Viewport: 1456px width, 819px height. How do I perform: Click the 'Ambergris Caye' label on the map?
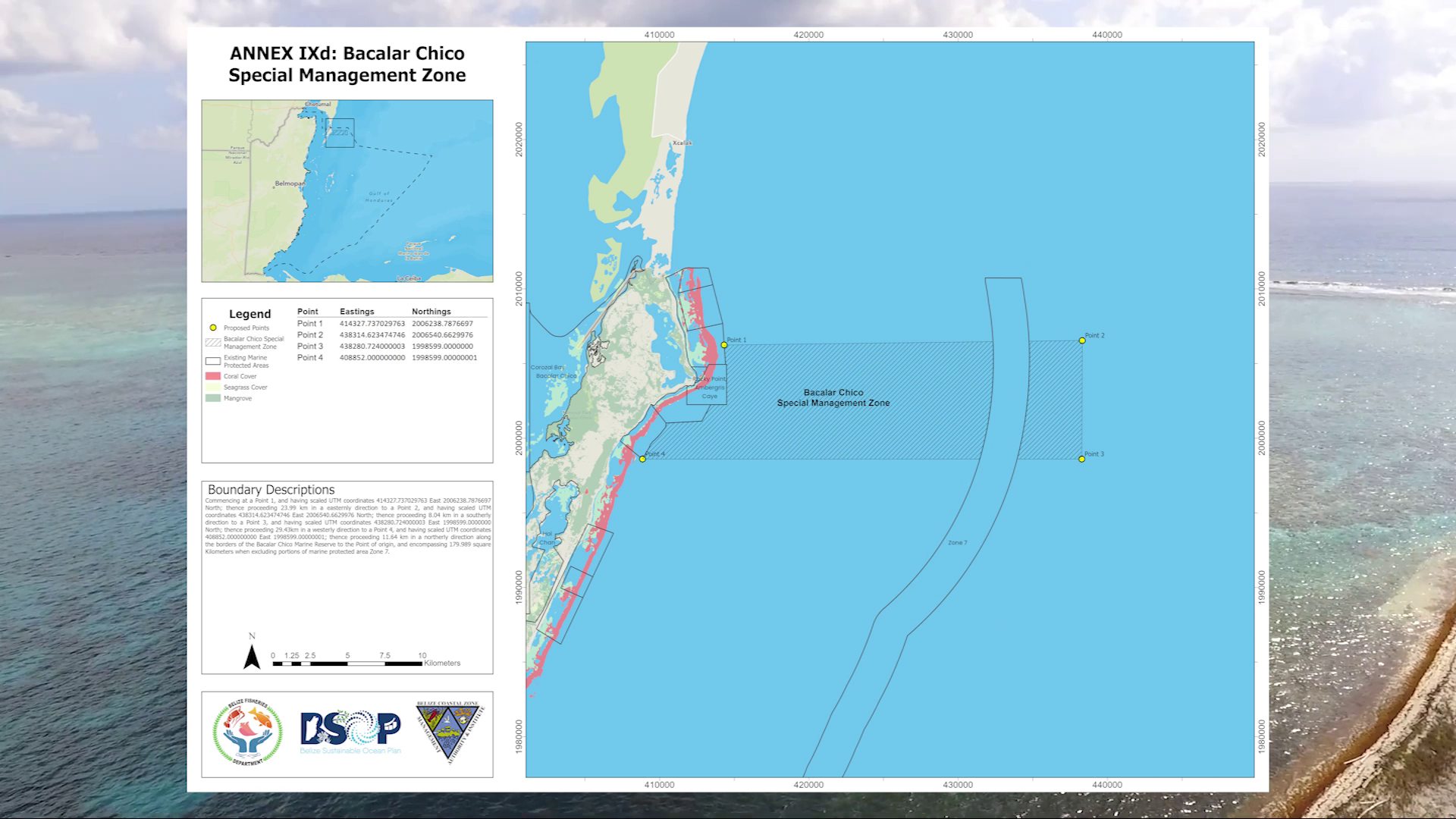click(710, 391)
